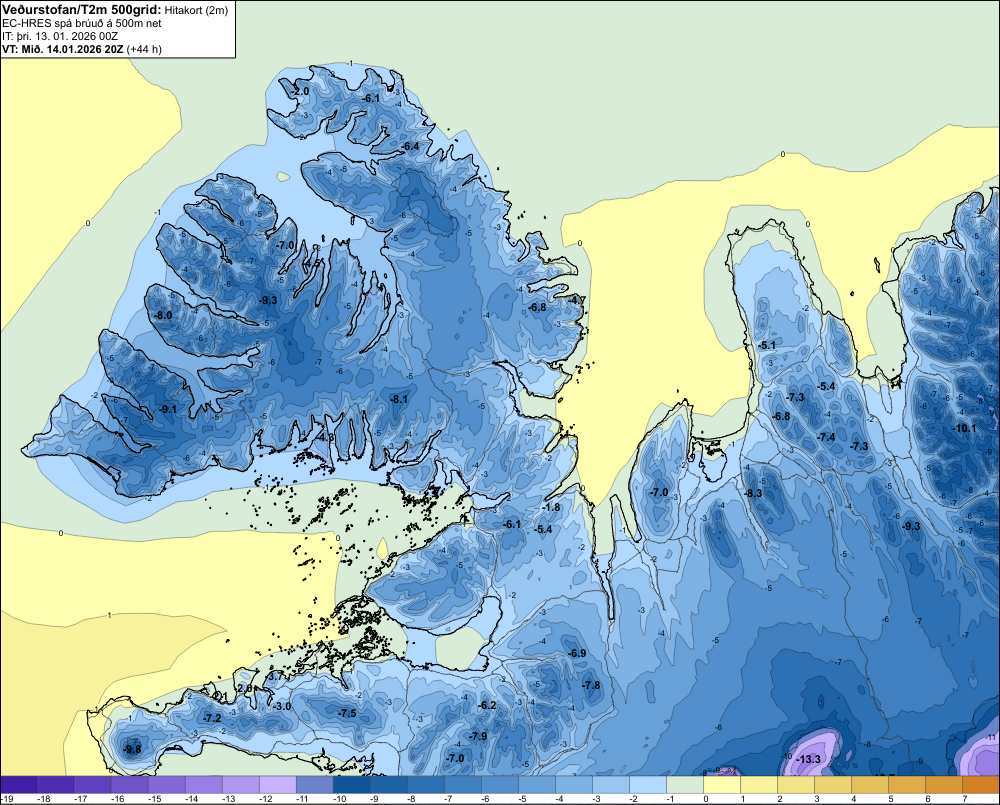Click the -8.1 temperature label

coord(399,399)
